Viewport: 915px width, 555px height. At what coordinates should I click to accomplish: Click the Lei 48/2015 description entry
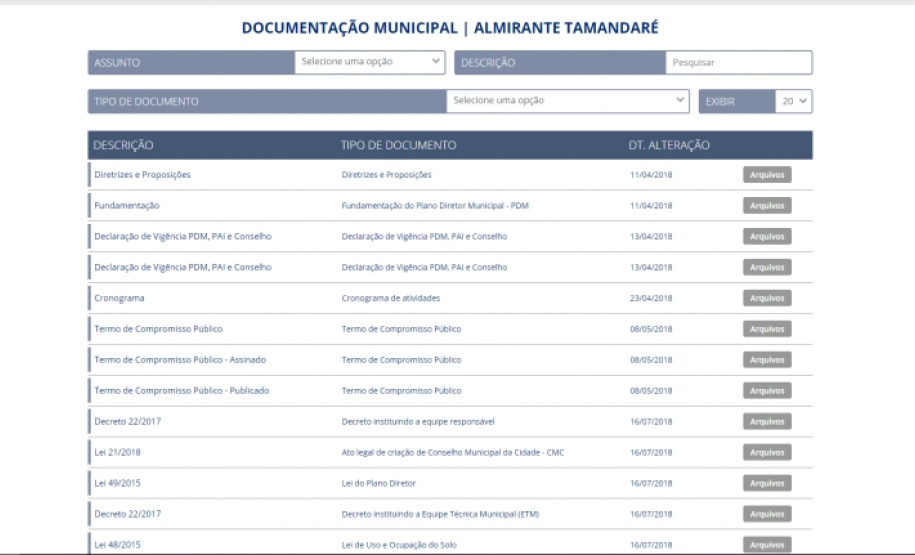coord(117,545)
